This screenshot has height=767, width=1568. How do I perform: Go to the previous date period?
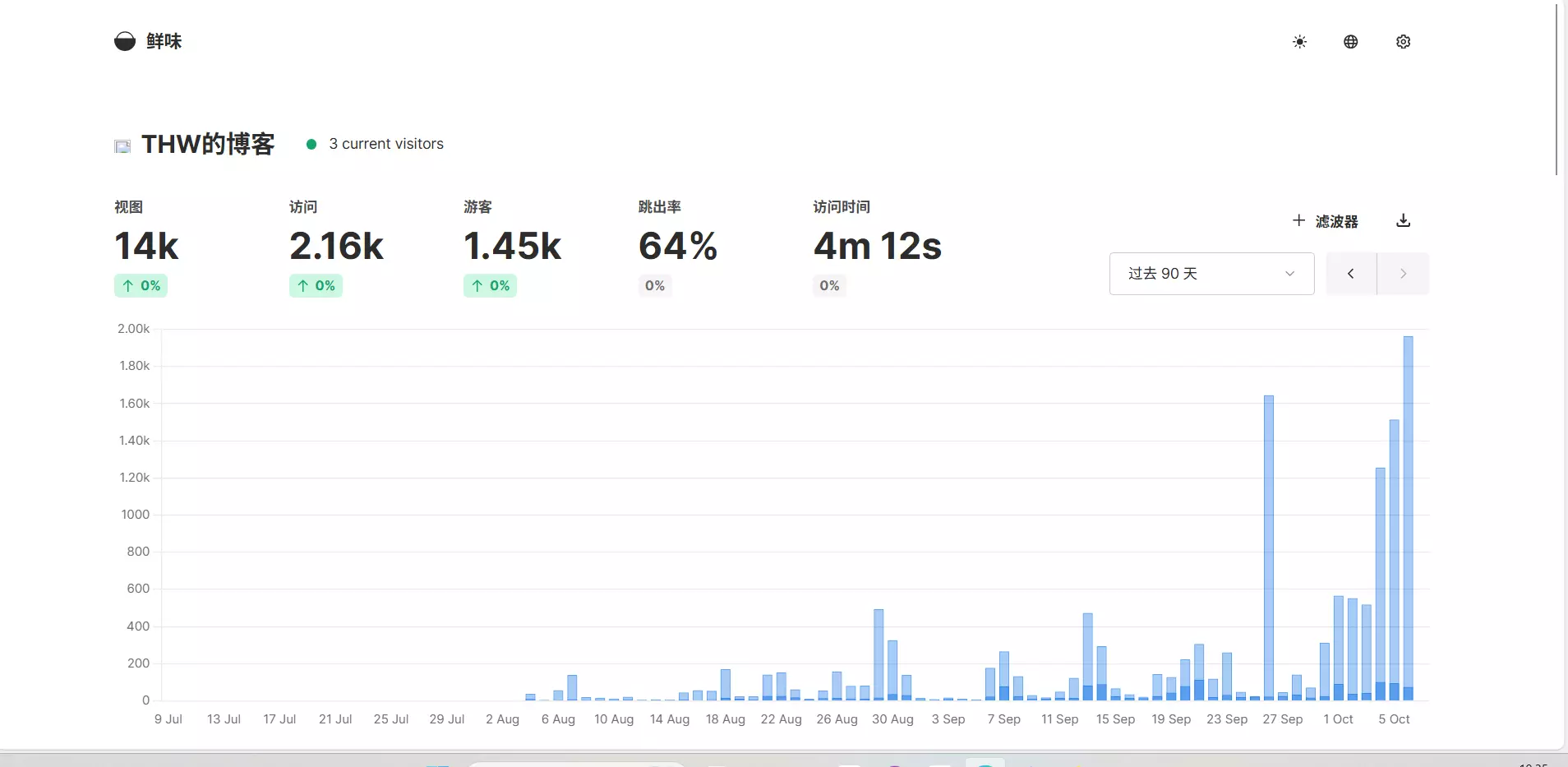point(1350,274)
